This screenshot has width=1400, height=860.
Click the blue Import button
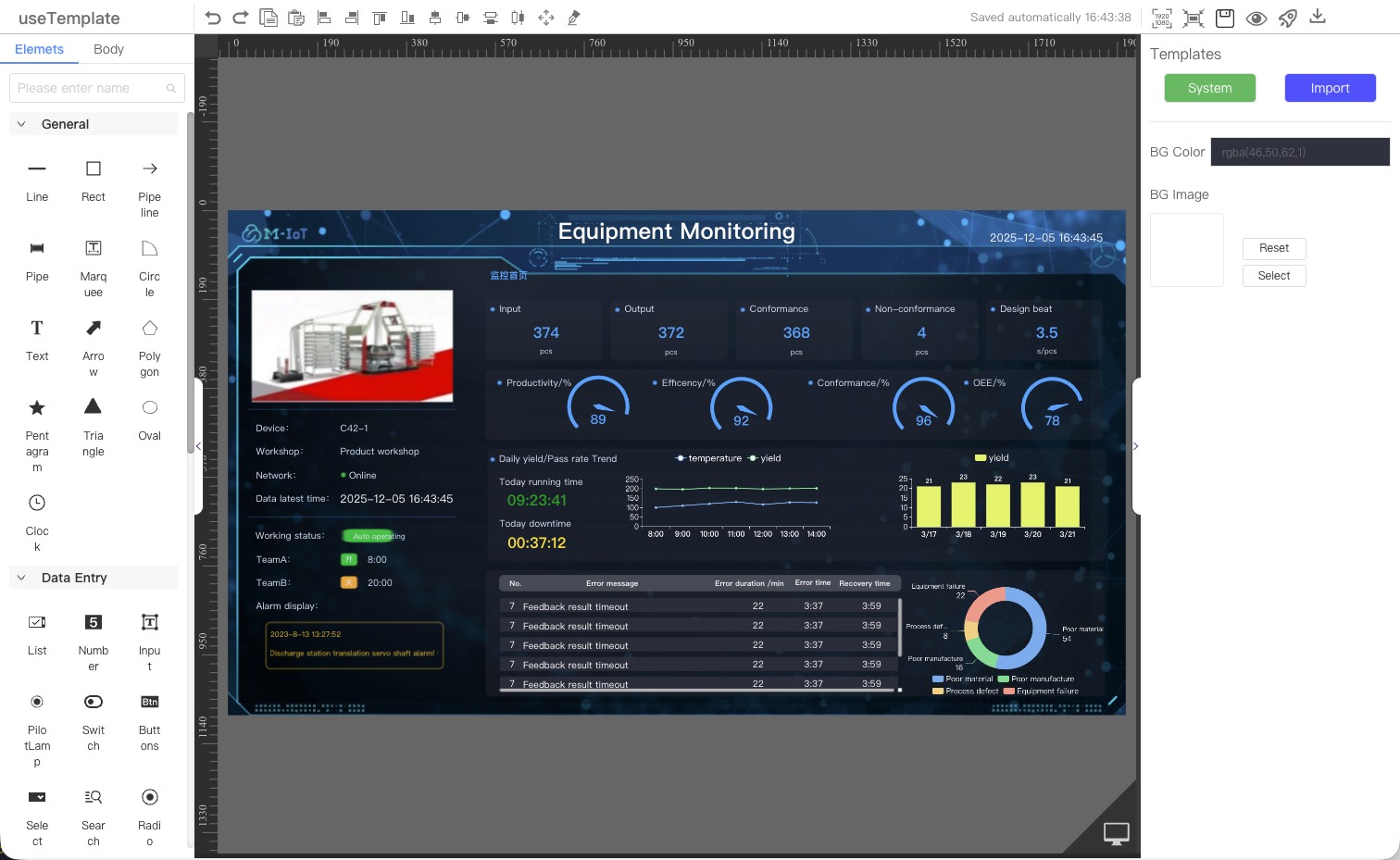click(x=1330, y=88)
